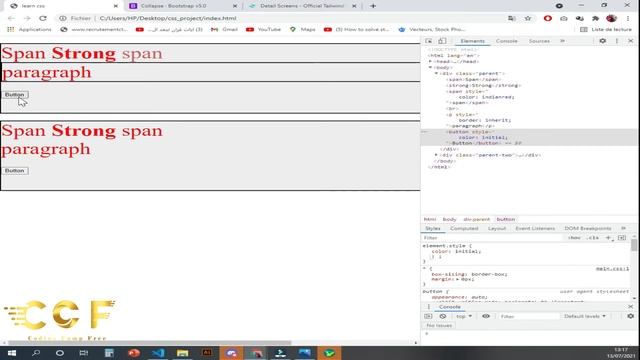Add a new style rule plus icon
Screen dimensions: 640x360
pyautogui.click(x=608, y=238)
